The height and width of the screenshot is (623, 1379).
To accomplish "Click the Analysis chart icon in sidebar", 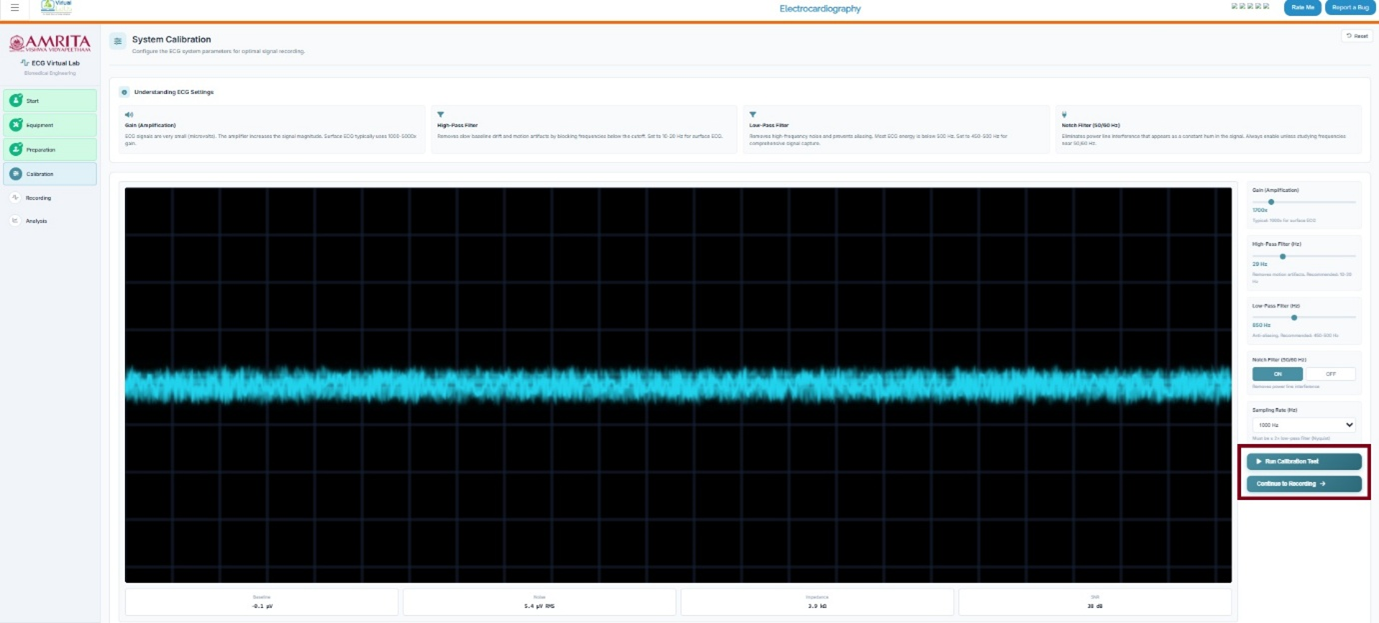I will point(15,221).
